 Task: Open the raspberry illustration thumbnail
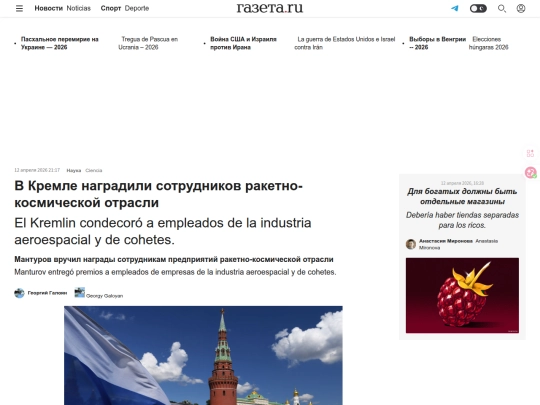coord(462,295)
